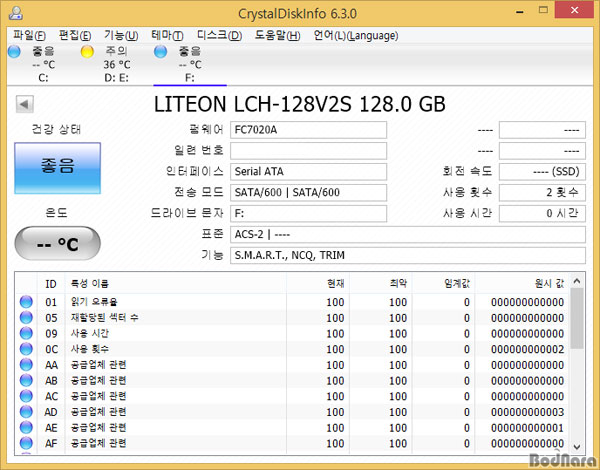600x470 pixels.
Task: Click the temperature -- °C button
Action: click(x=57, y=243)
